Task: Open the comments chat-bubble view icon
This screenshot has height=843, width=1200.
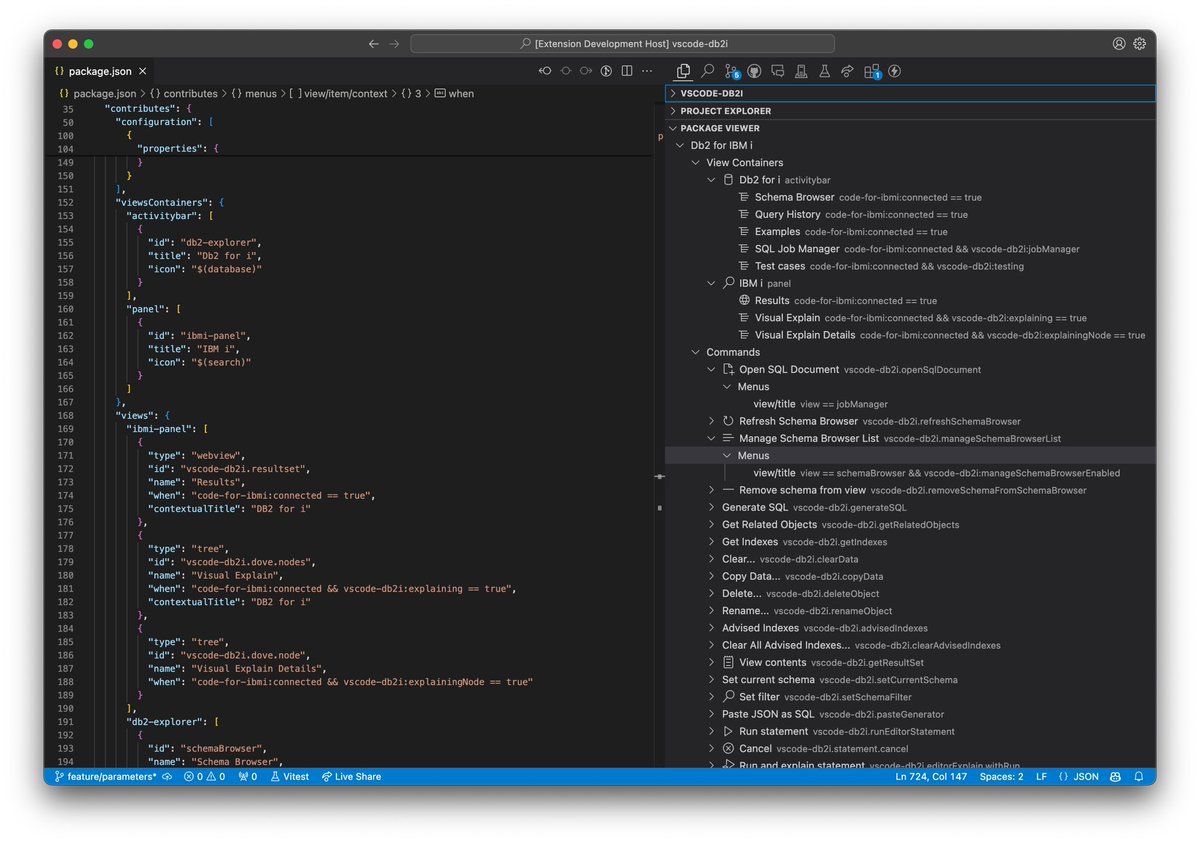Action: pos(778,71)
